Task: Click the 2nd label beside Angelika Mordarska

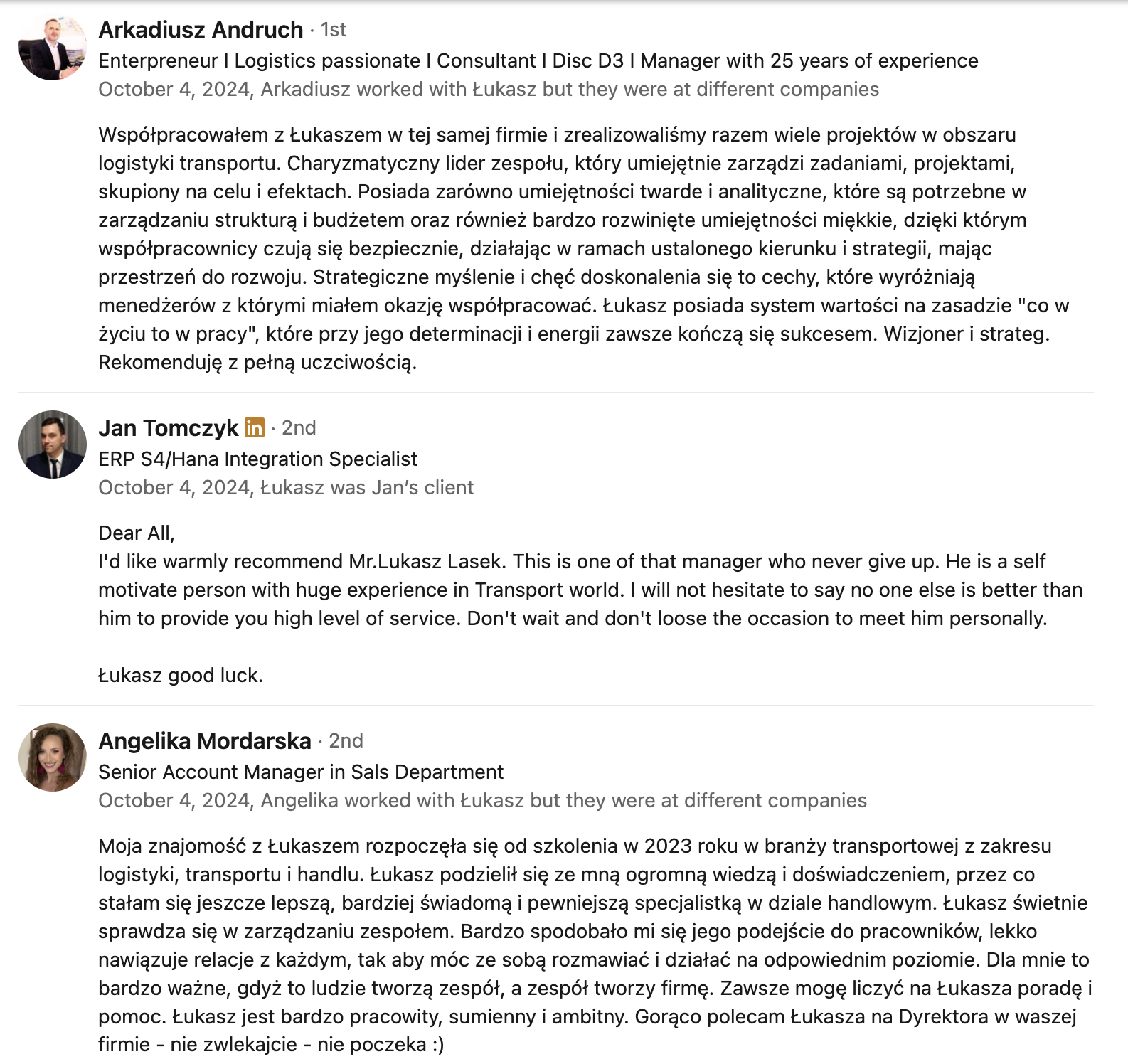Action: click(346, 741)
